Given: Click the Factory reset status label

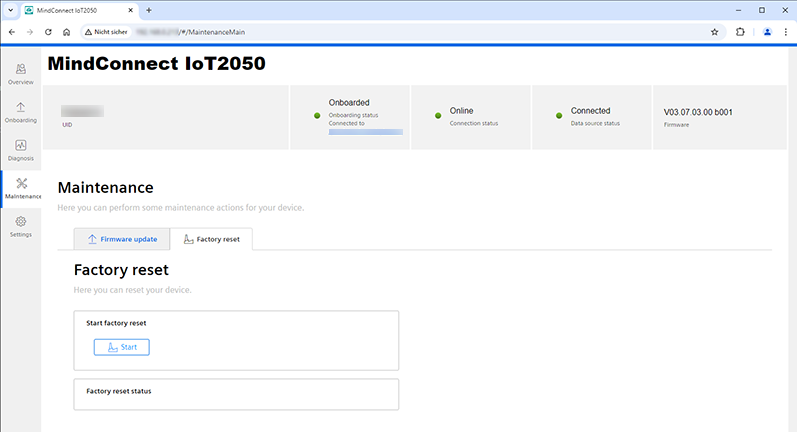Looking at the screenshot, I should tap(118, 391).
